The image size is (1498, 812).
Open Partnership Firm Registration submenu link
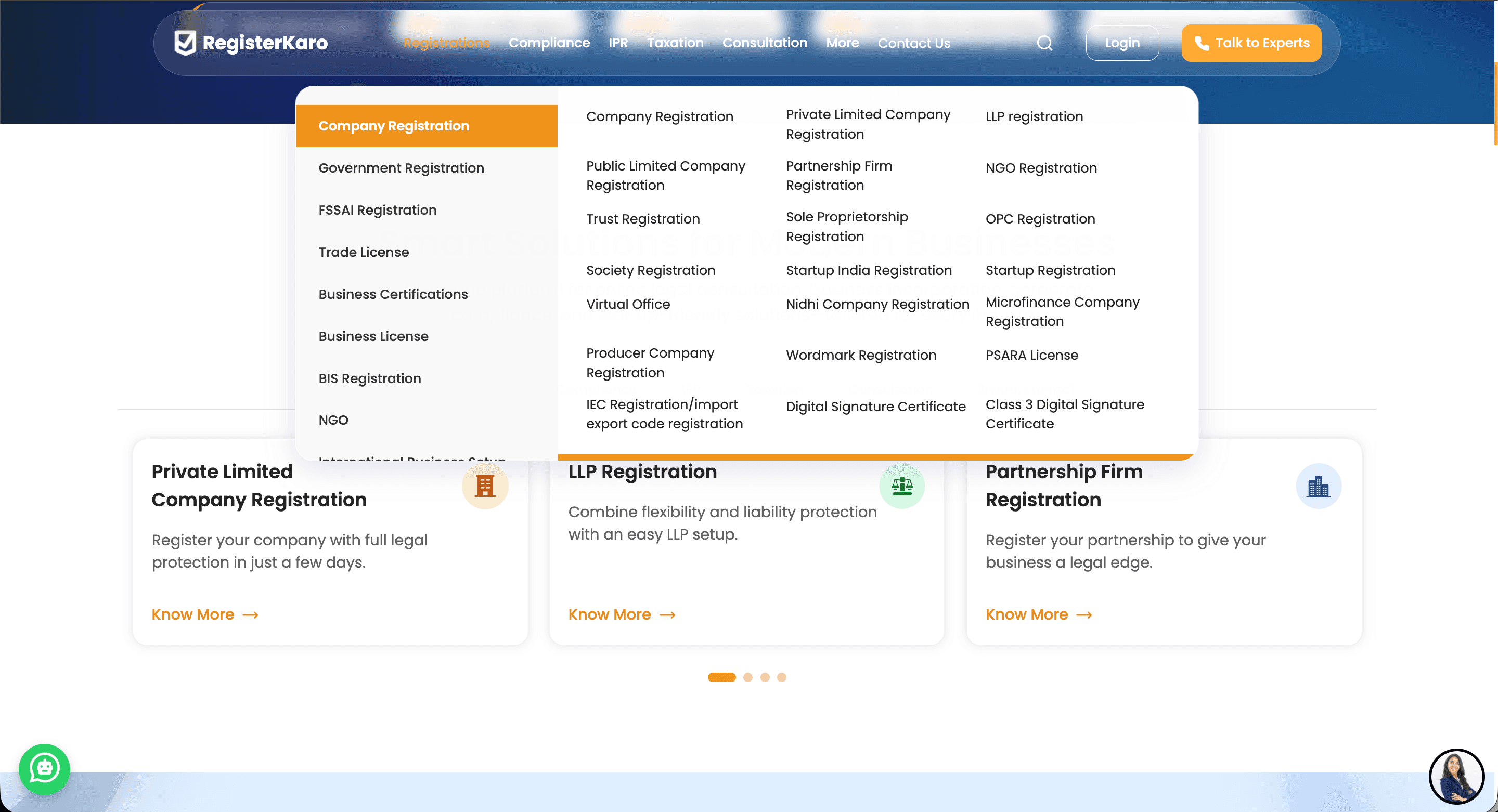(838, 176)
